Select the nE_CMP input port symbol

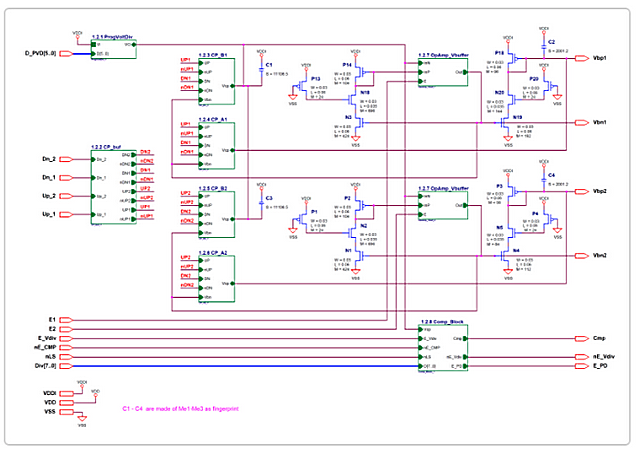coord(66,348)
